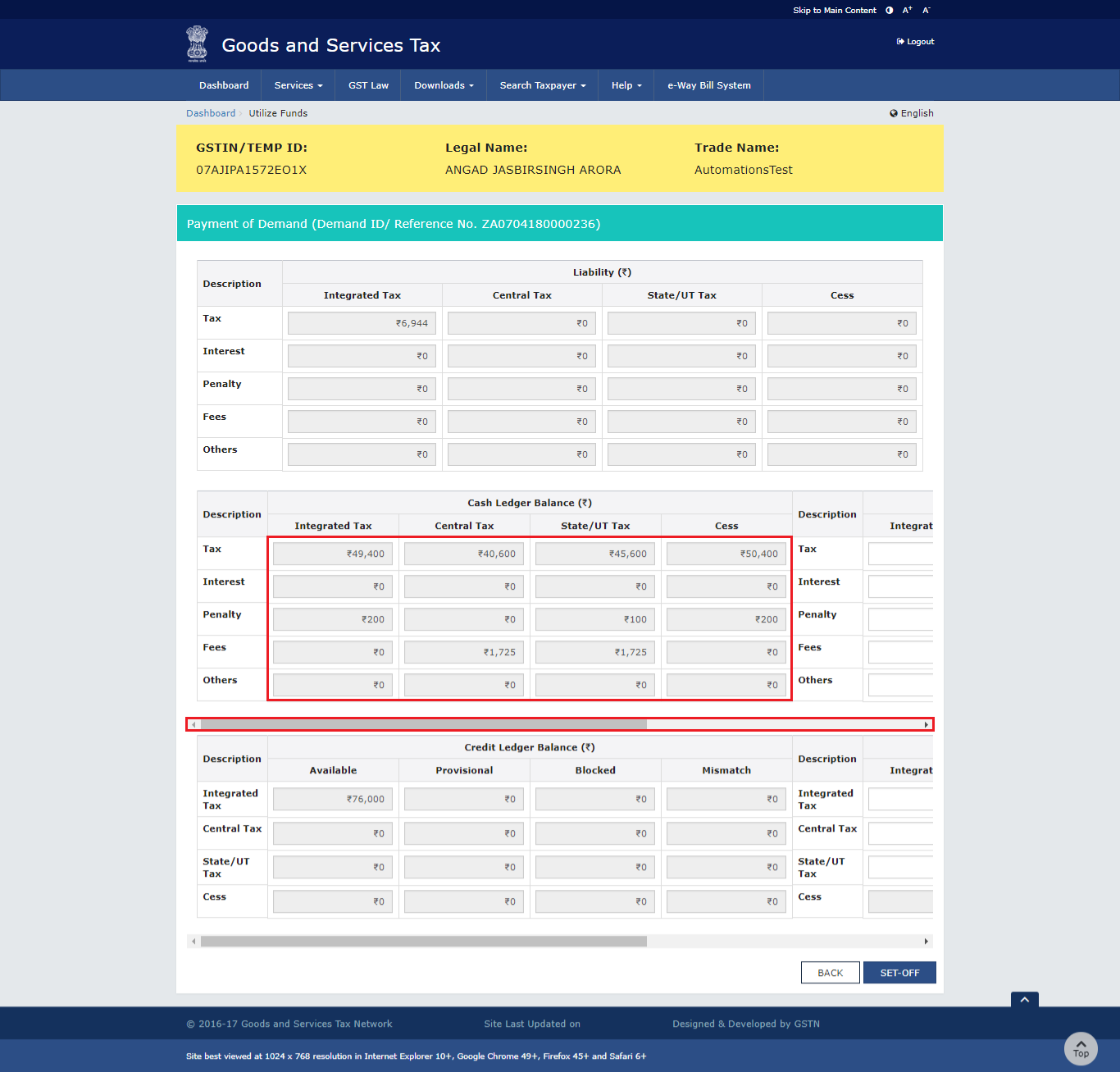Click the Top floating scroll button

click(1081, 1047)
